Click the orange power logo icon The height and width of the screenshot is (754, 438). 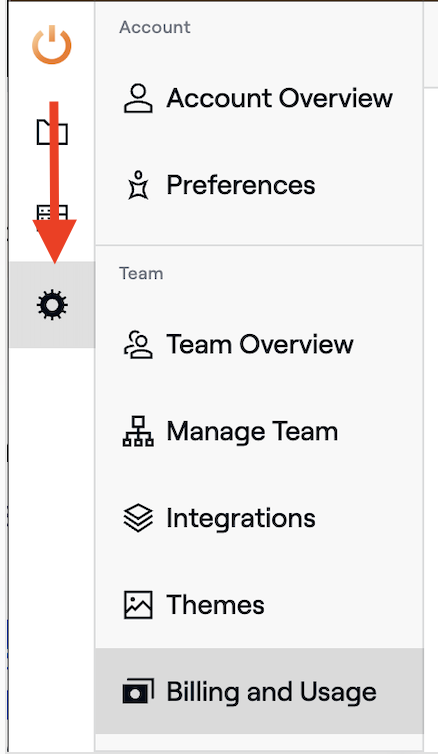click(x=52, y=45)
